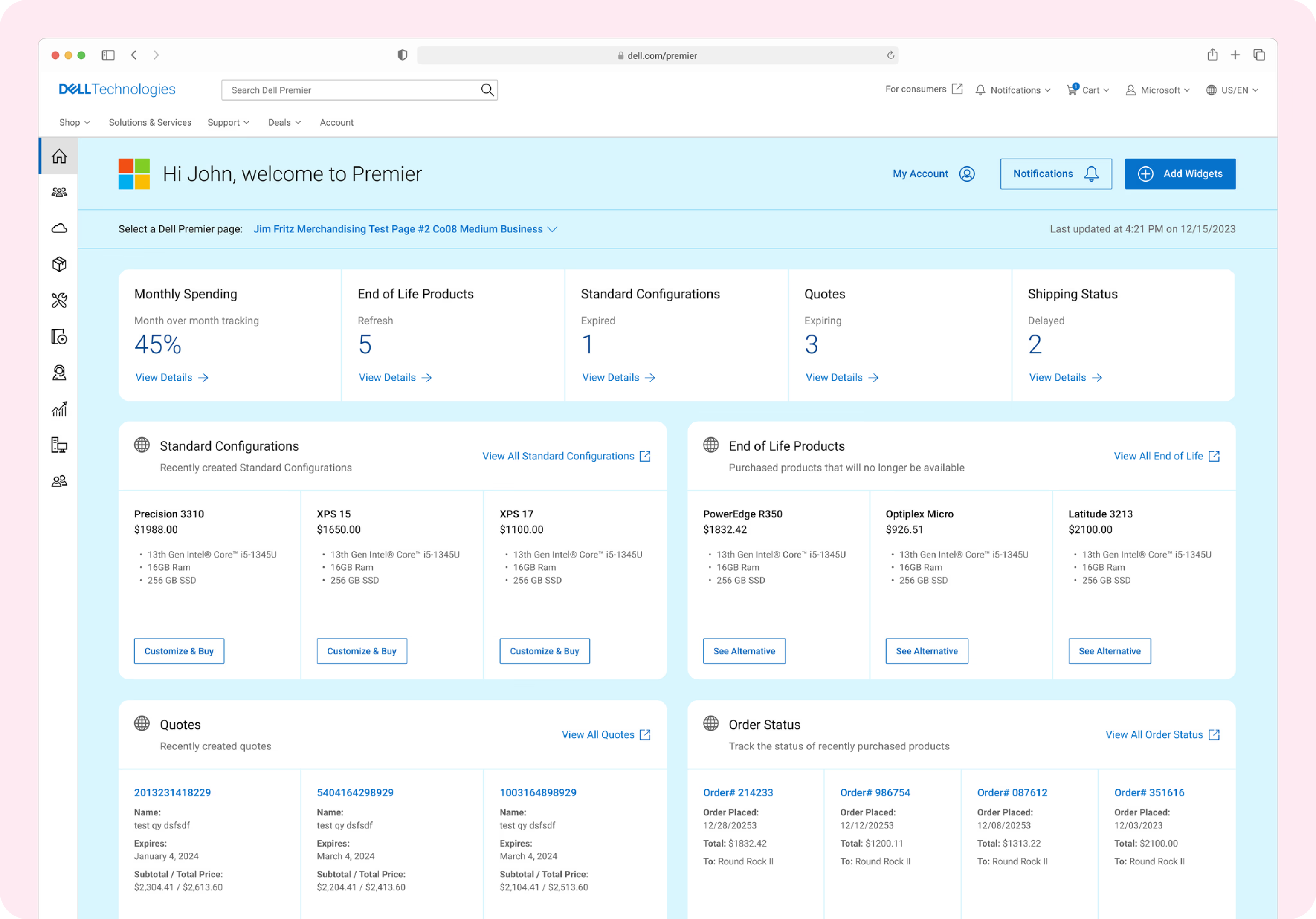
Task: Open Solutions & Services menu item
Action: tap(150, 123)
